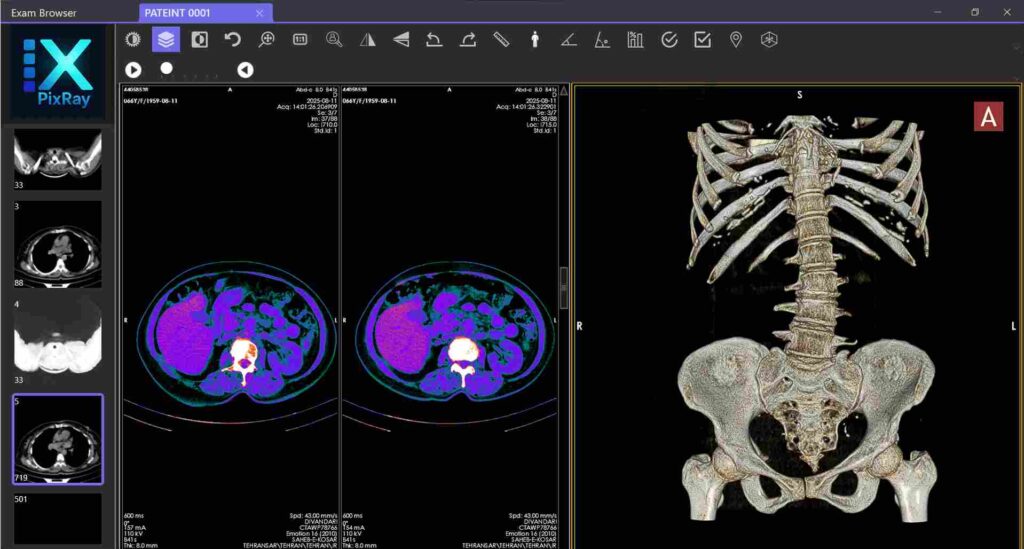
Task: Select the ruler measurement tool
Action: (x=501, y=40)
